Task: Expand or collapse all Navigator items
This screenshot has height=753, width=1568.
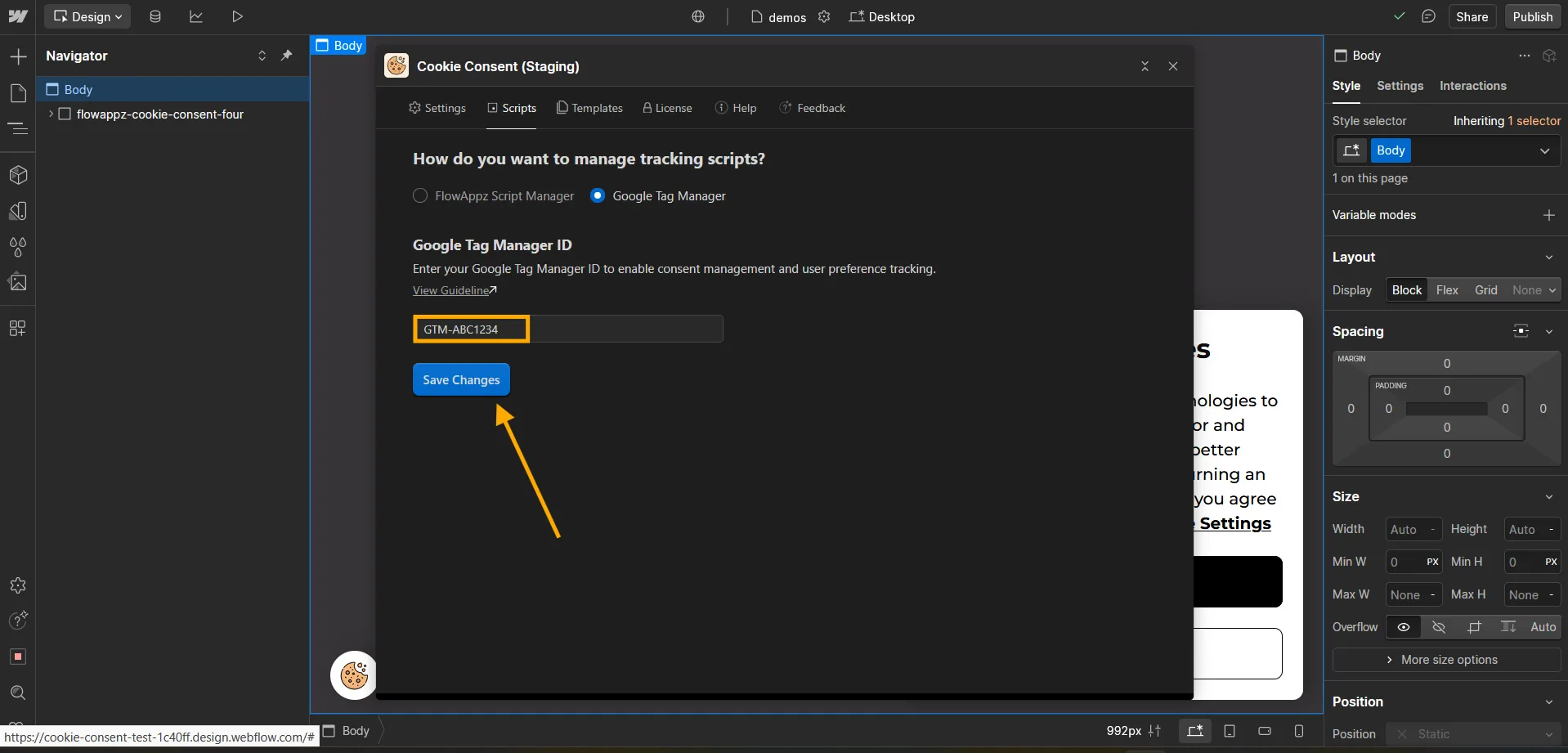Action: (262, 56)
